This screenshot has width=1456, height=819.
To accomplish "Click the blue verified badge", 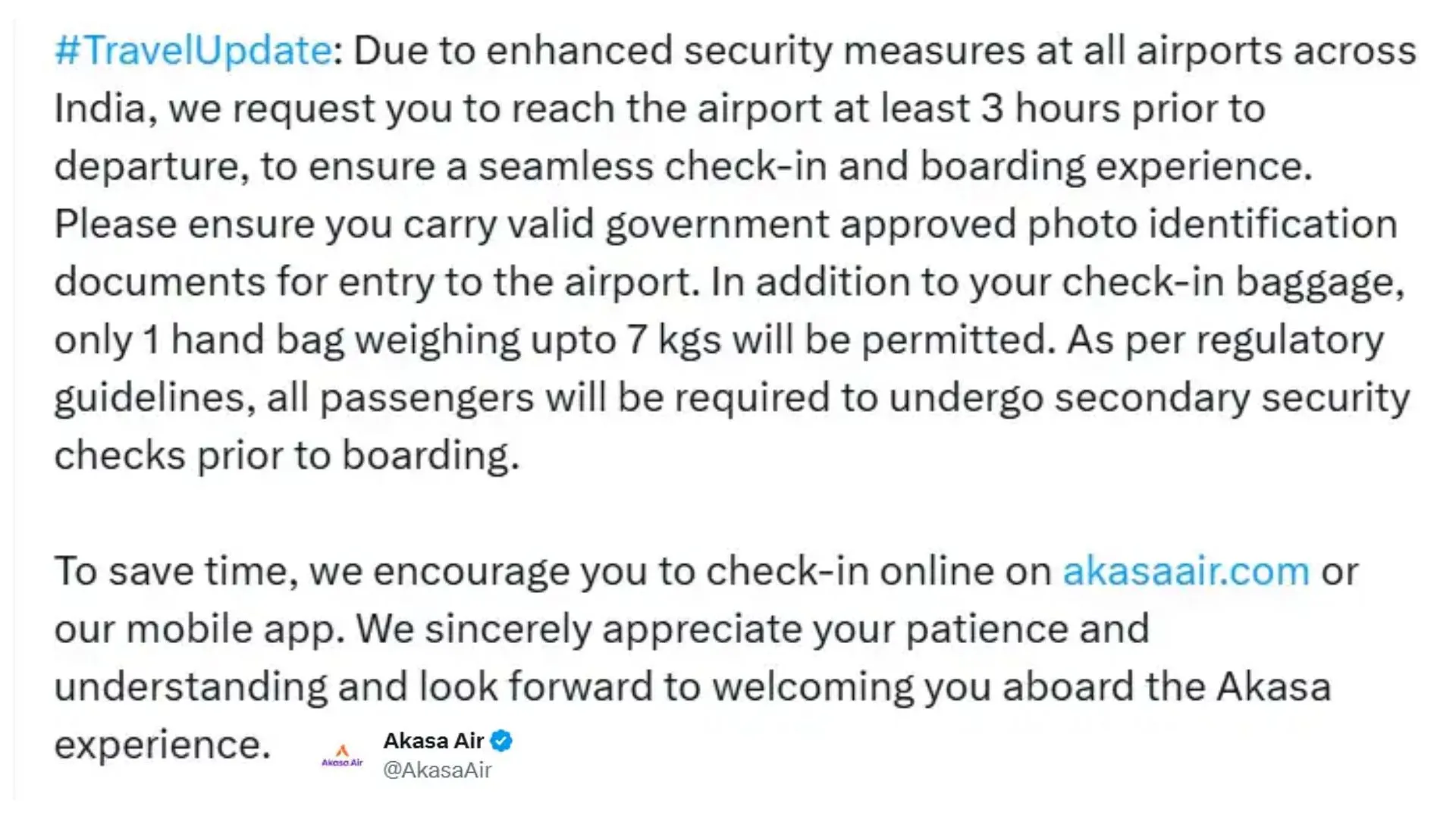I will pos(501,741).
